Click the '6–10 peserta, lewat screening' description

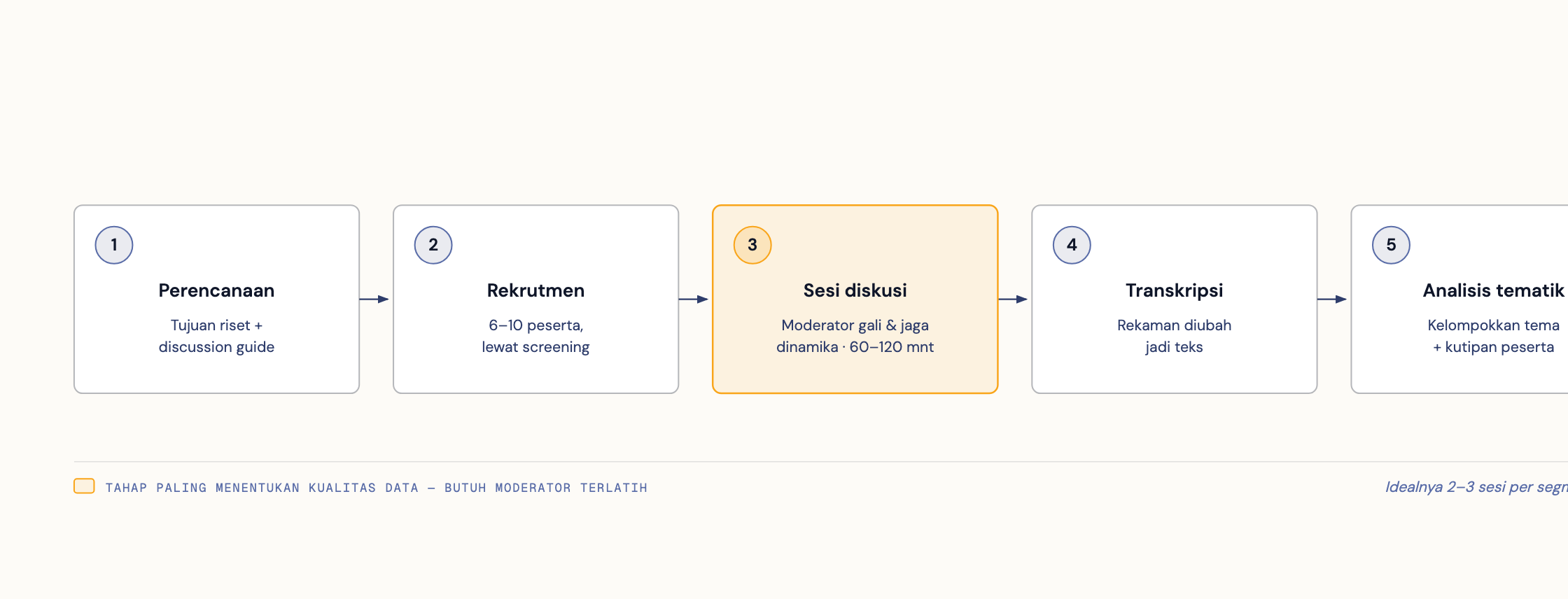coord(535,336)
